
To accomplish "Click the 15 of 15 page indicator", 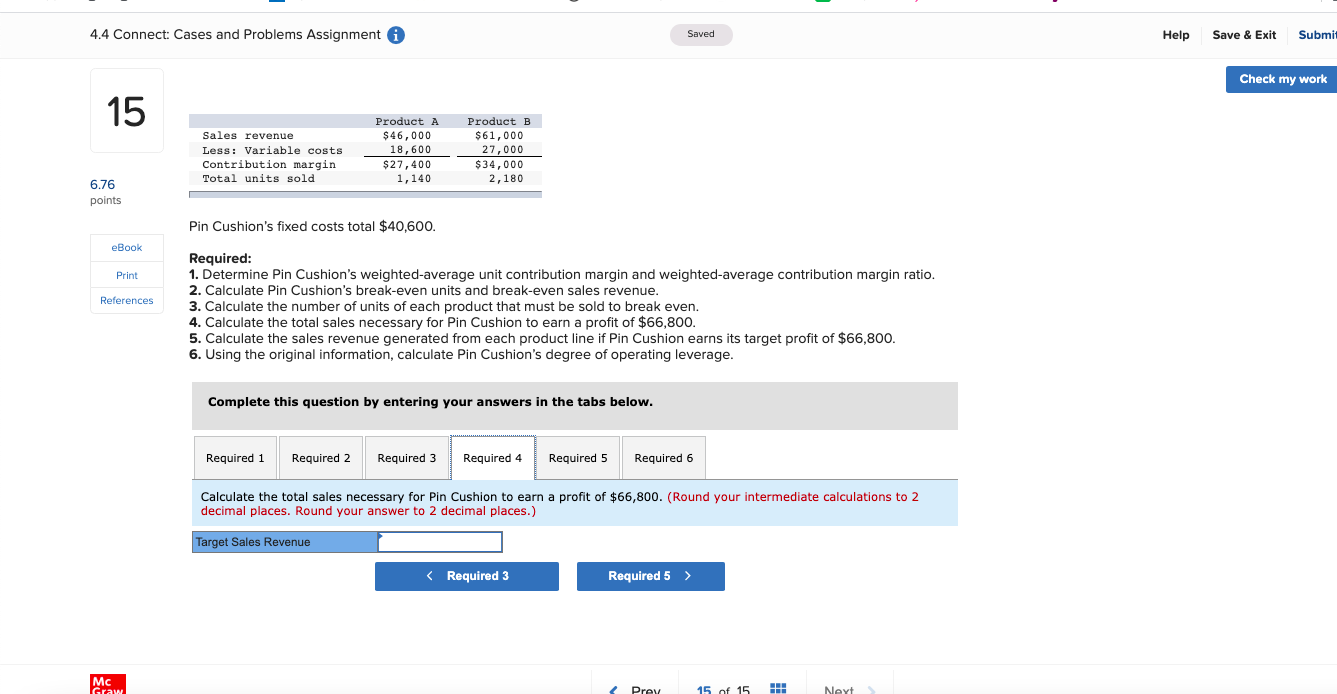I will pyautogui.click(x=721, y=688).
